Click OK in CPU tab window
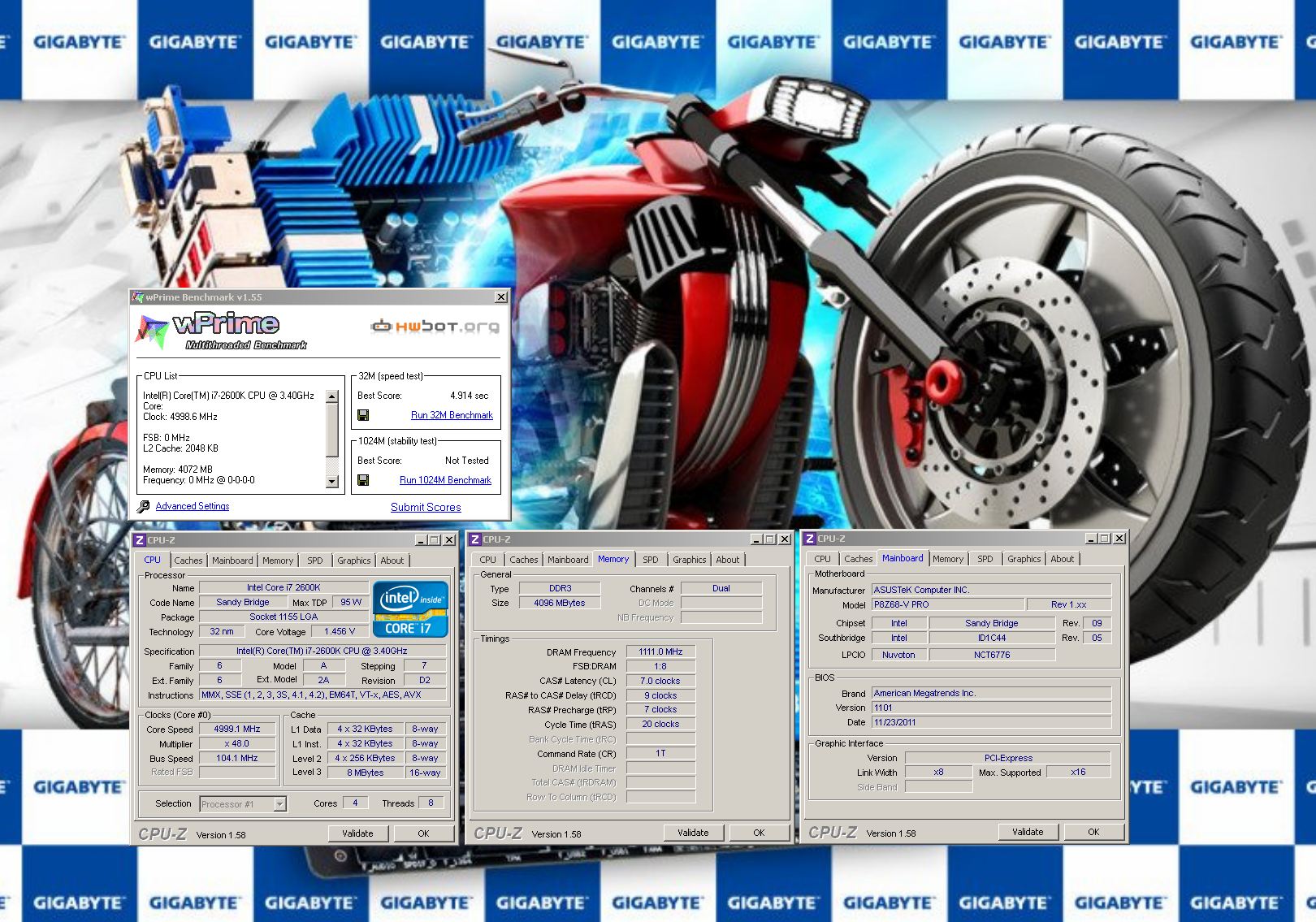 [423, 833]
